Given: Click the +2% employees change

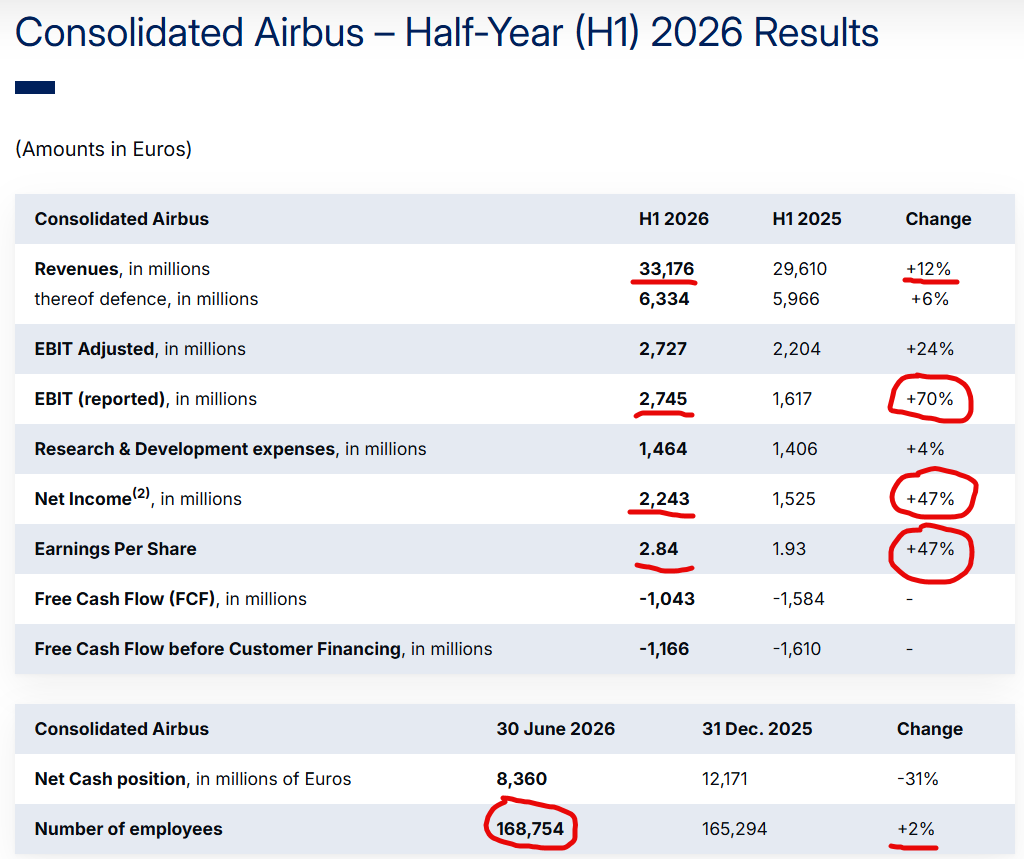Looking at the screenshot, I should pos(916,830).
